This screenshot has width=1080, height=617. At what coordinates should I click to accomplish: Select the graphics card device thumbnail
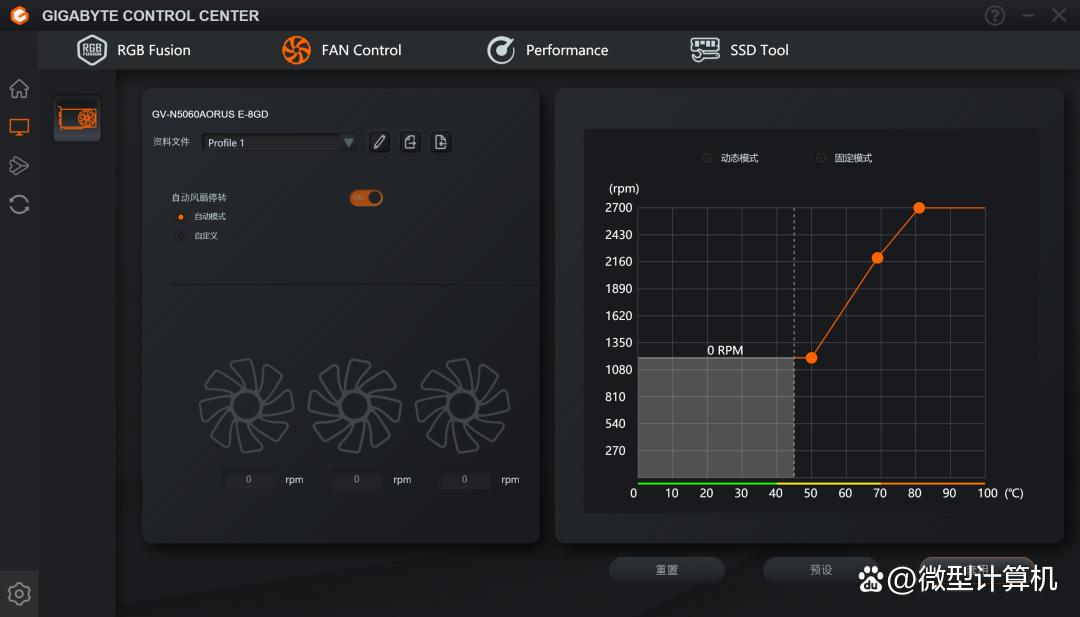(77, 118)
